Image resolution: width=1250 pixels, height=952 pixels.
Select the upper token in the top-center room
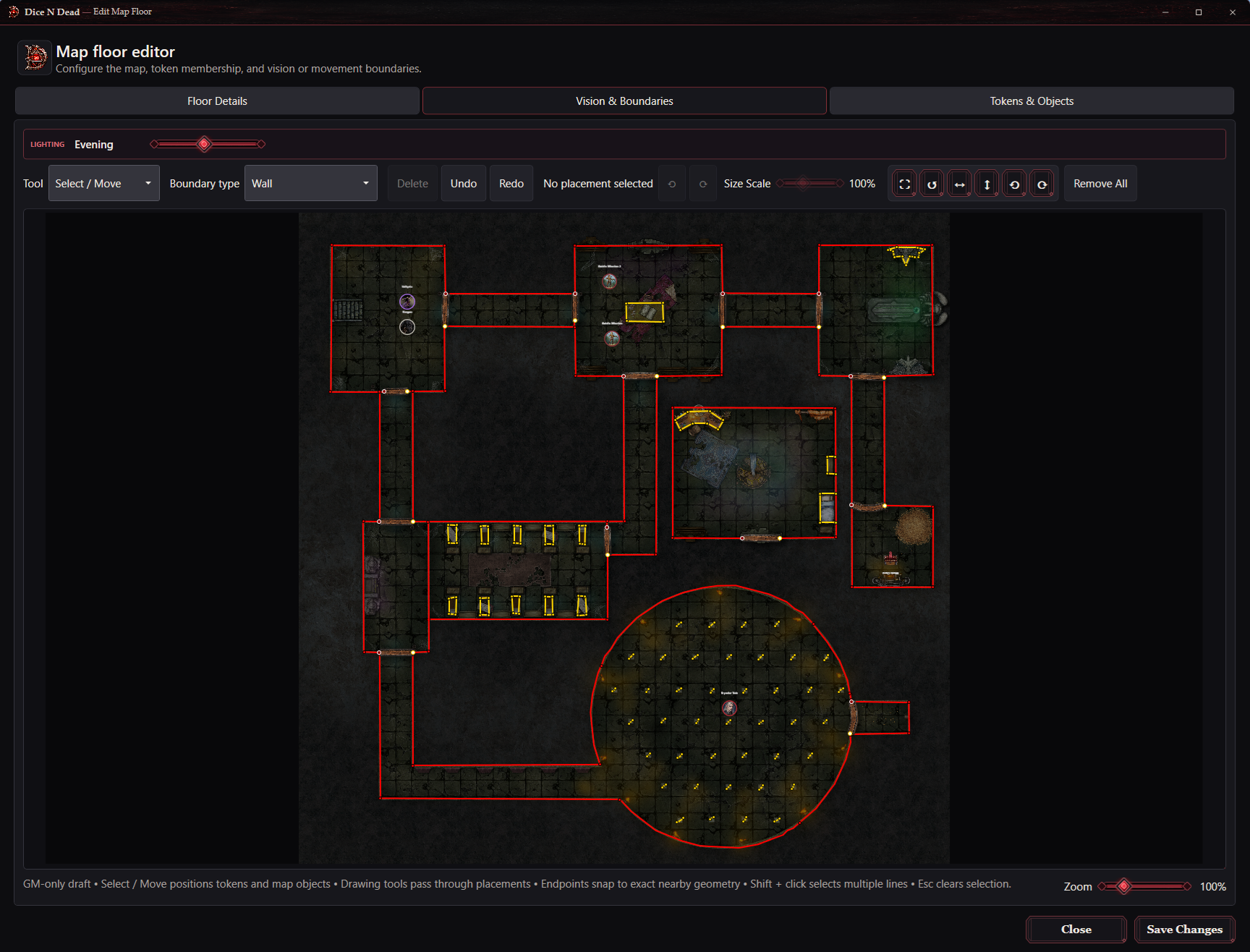tap(610, 281)
